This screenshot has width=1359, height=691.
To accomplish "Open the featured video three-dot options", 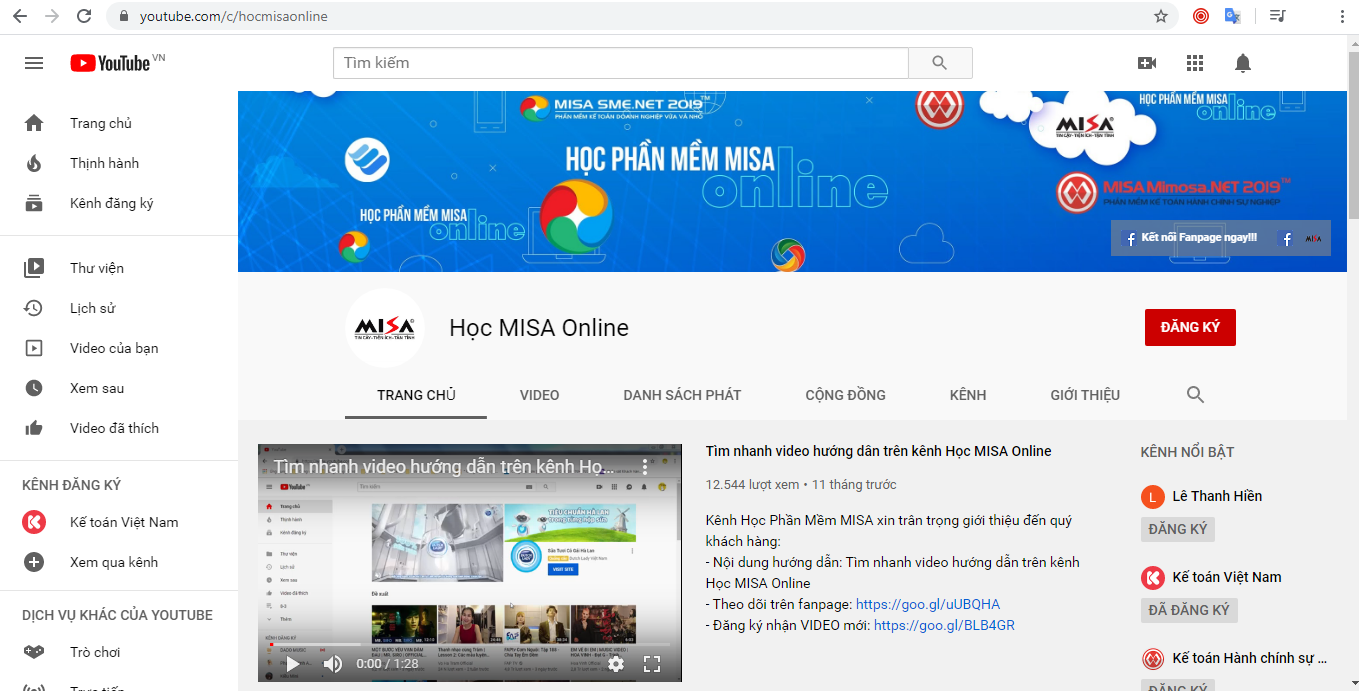I will (x=645, y=467).
